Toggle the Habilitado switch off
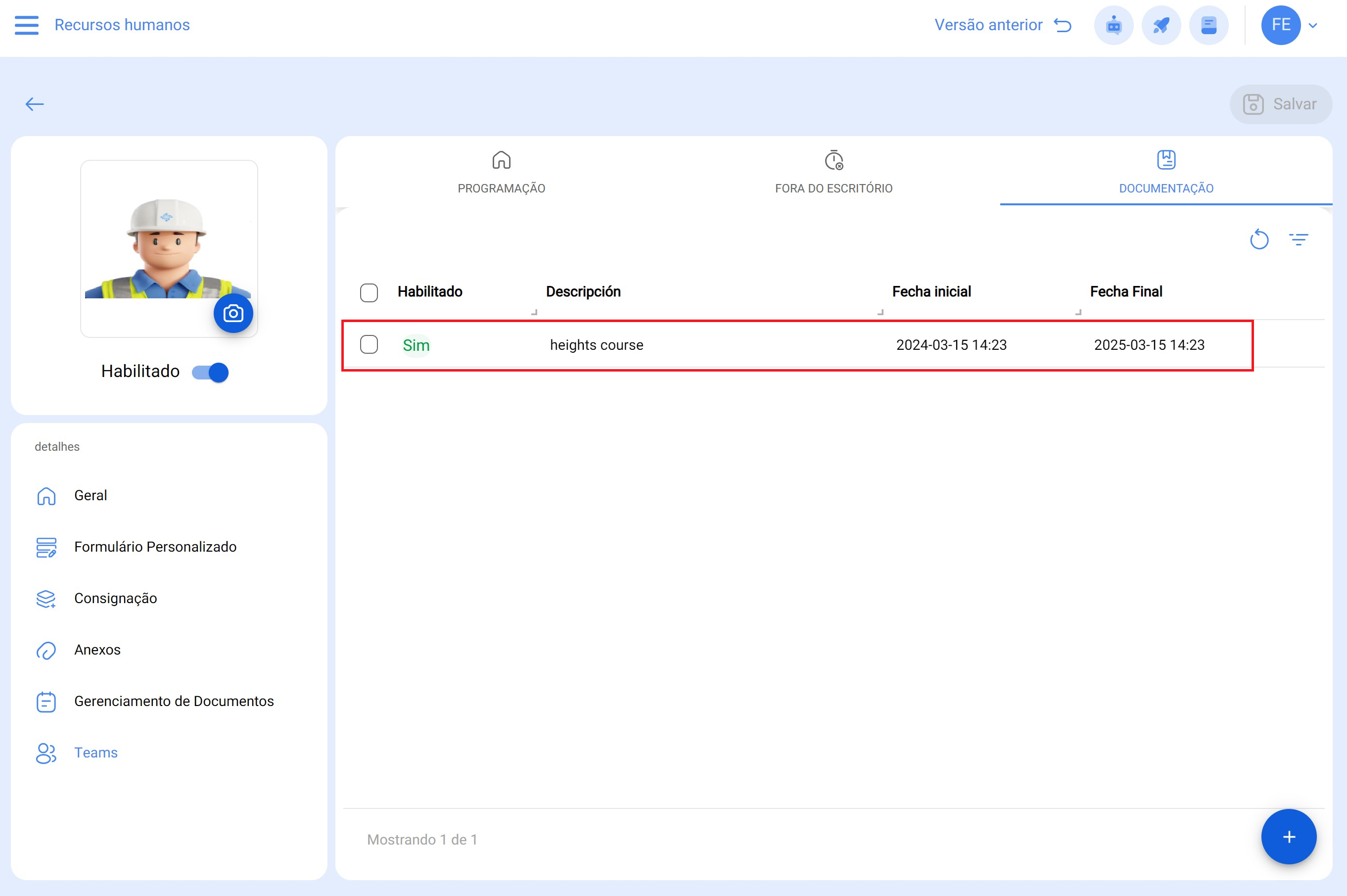1347x896 pixels. (210, 372)
